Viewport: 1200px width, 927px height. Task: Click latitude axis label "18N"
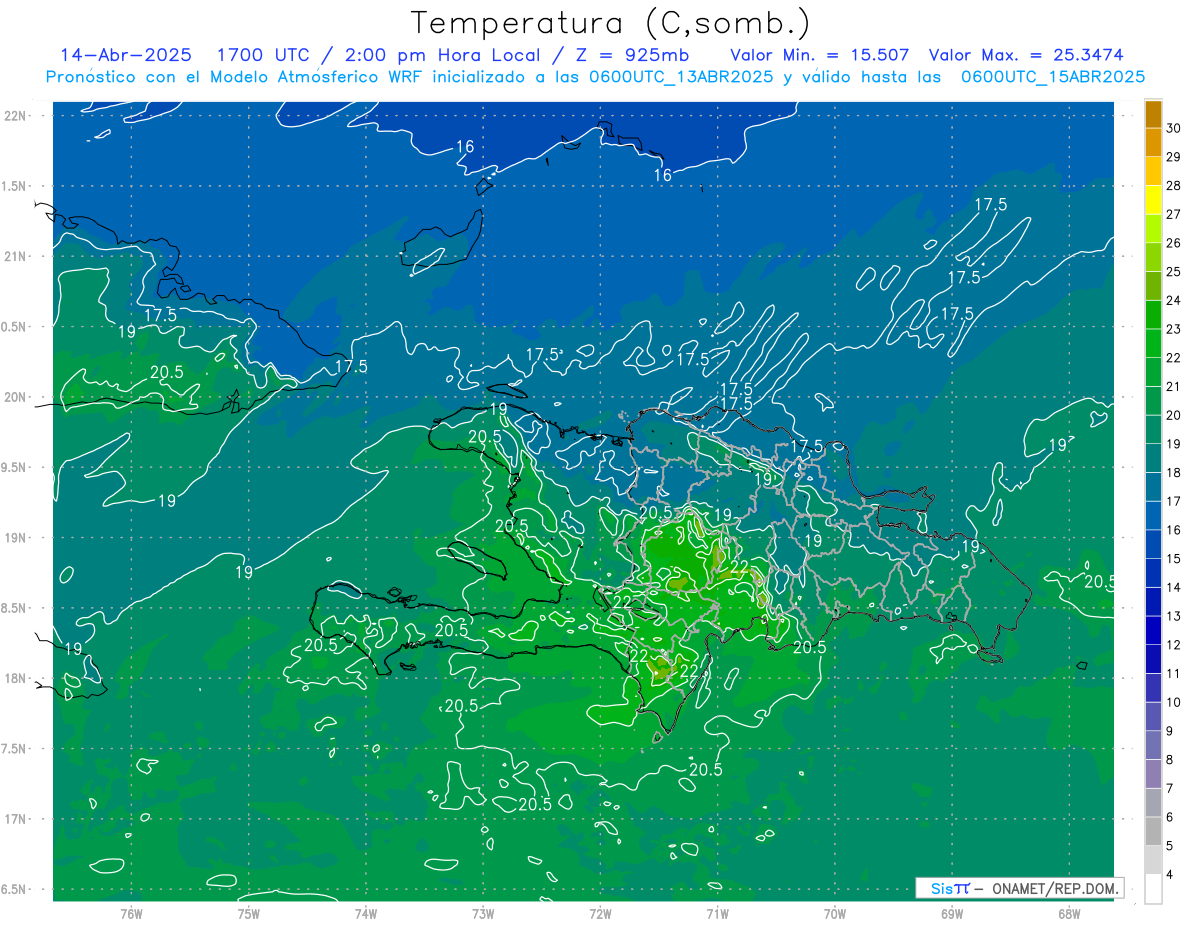coord(17,679)
